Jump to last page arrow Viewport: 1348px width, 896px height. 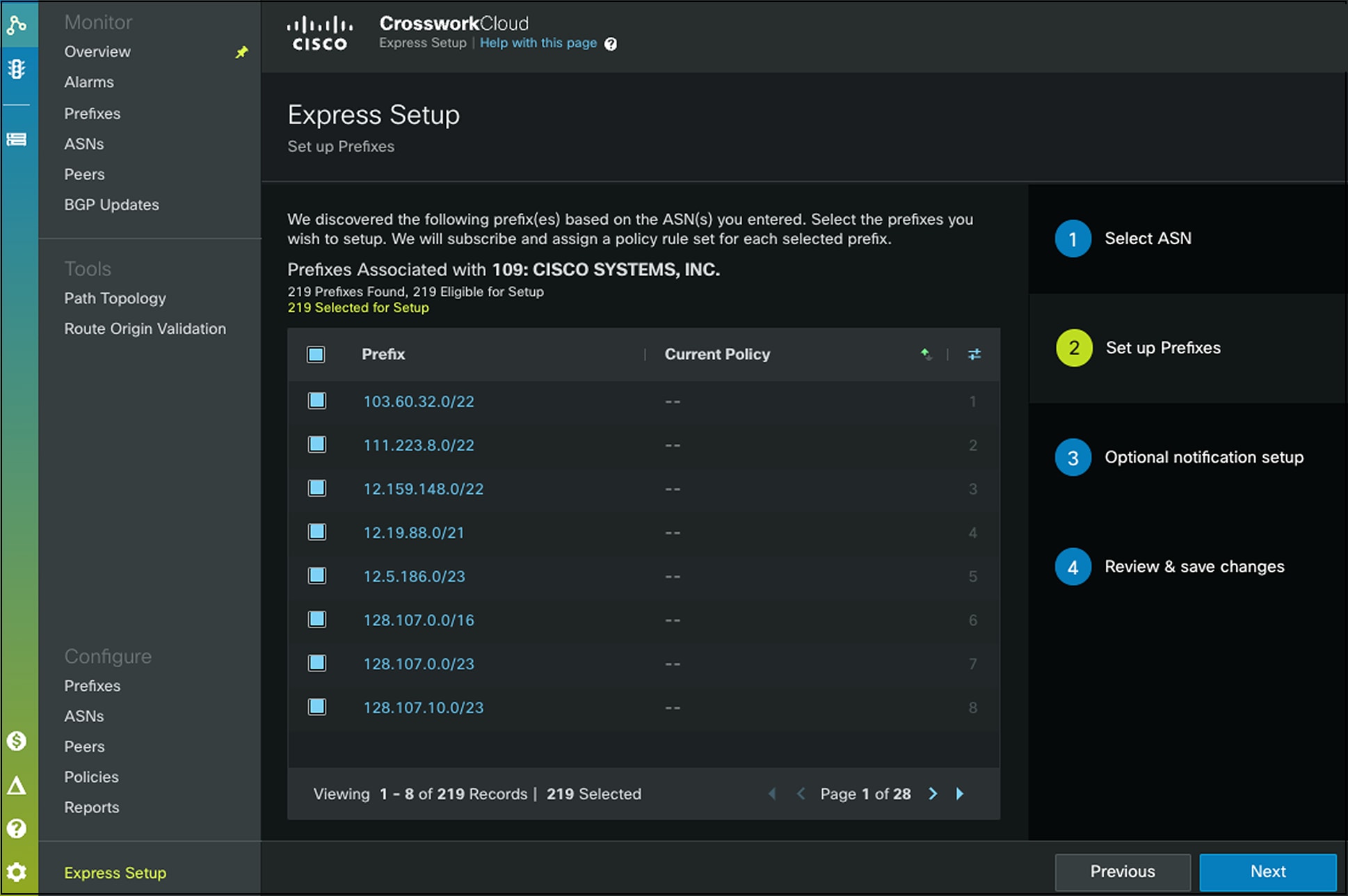pyautogui.click(x=960, y=794)
